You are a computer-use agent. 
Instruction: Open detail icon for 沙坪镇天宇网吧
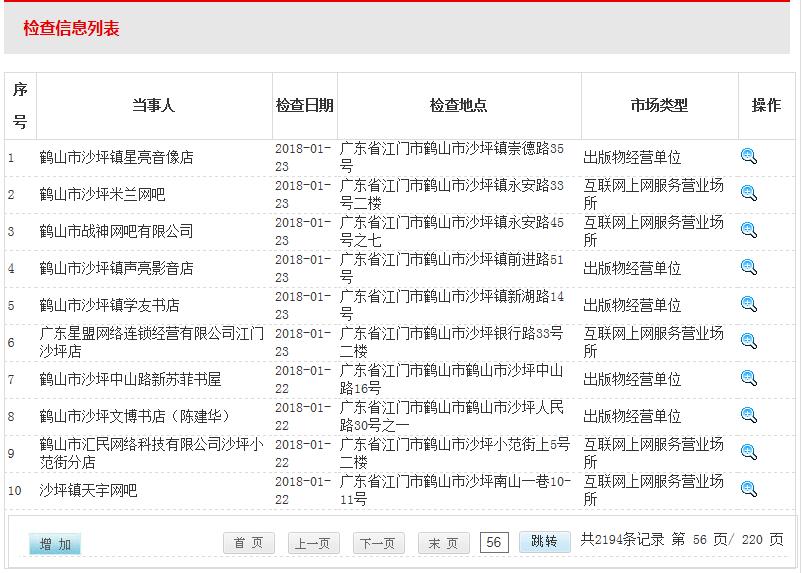coord(748,489)
